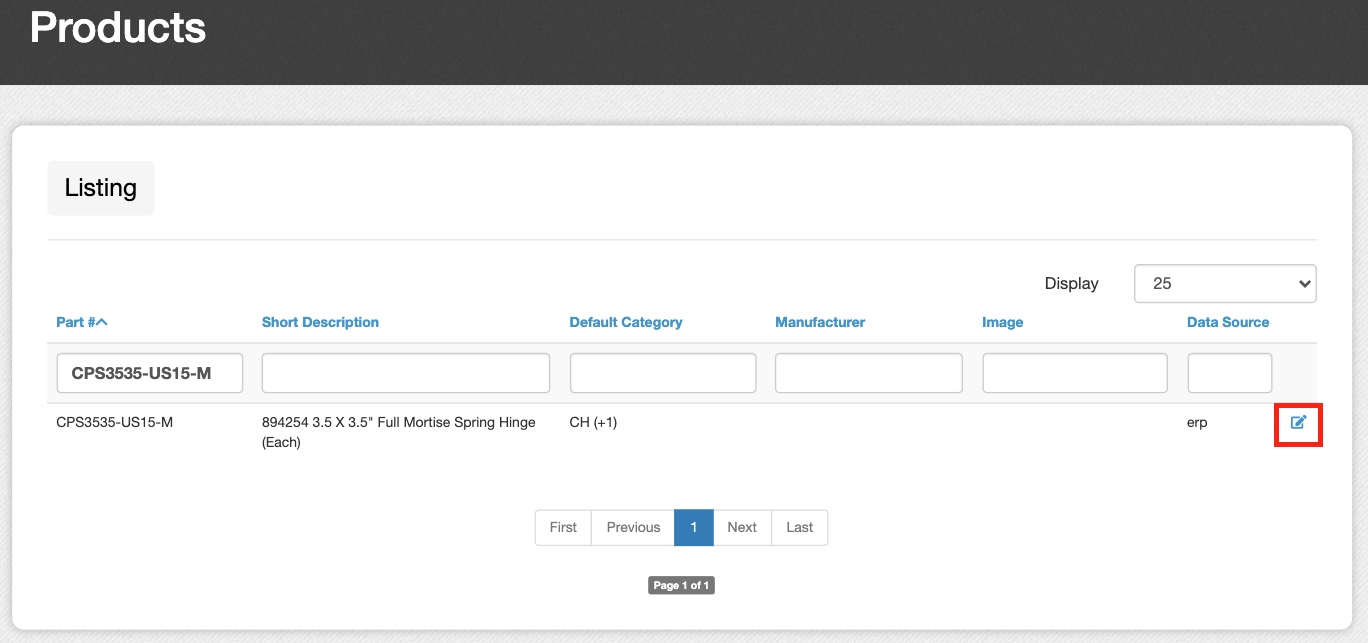The height and width of the screenshot is (643, 1368).
Task: Sort by Image column header
Action: (x=1002, y=322)
